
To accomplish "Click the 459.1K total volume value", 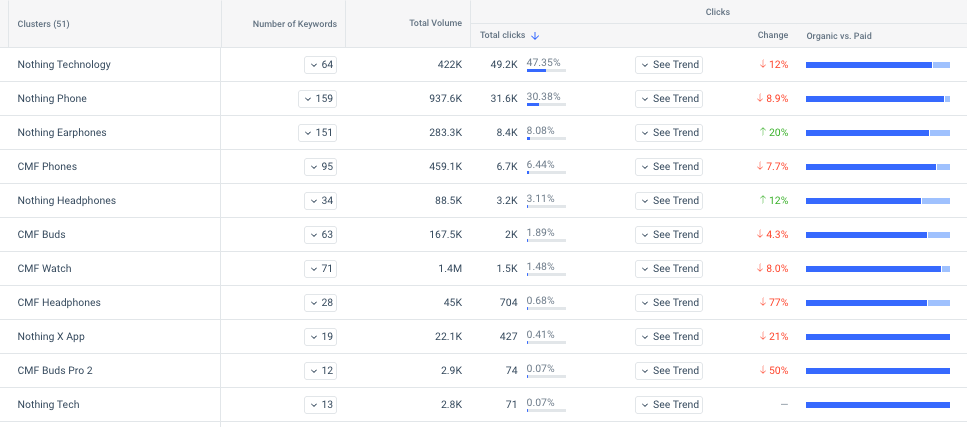I will [445, 167].
